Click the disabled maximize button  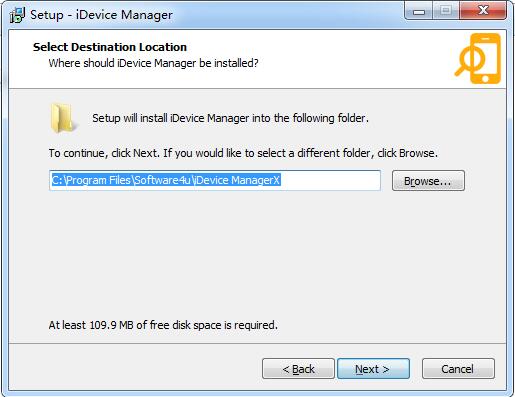click(x=446, y=11)
